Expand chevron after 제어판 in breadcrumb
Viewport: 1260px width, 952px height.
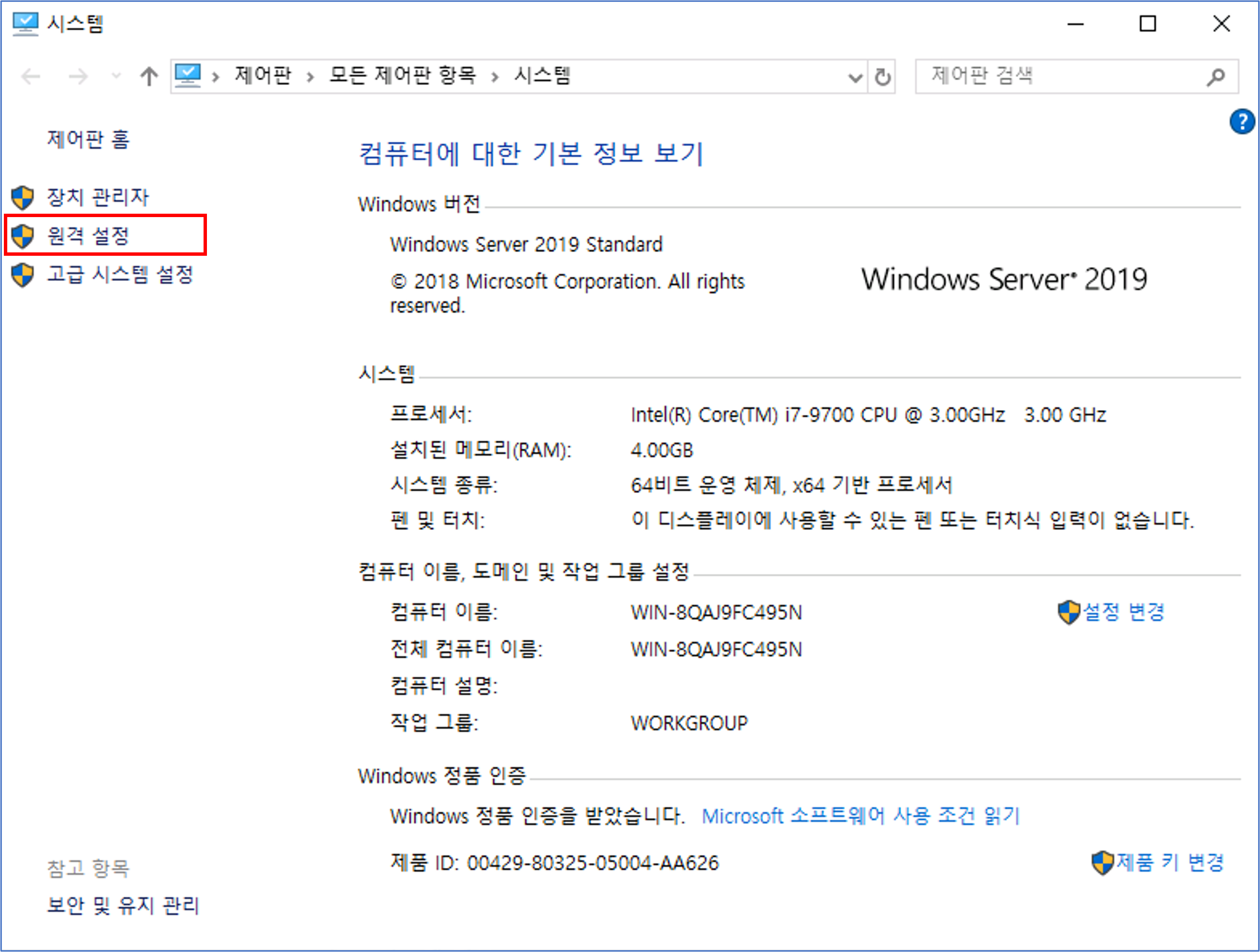pyautogui.click(x=310, y=77)
